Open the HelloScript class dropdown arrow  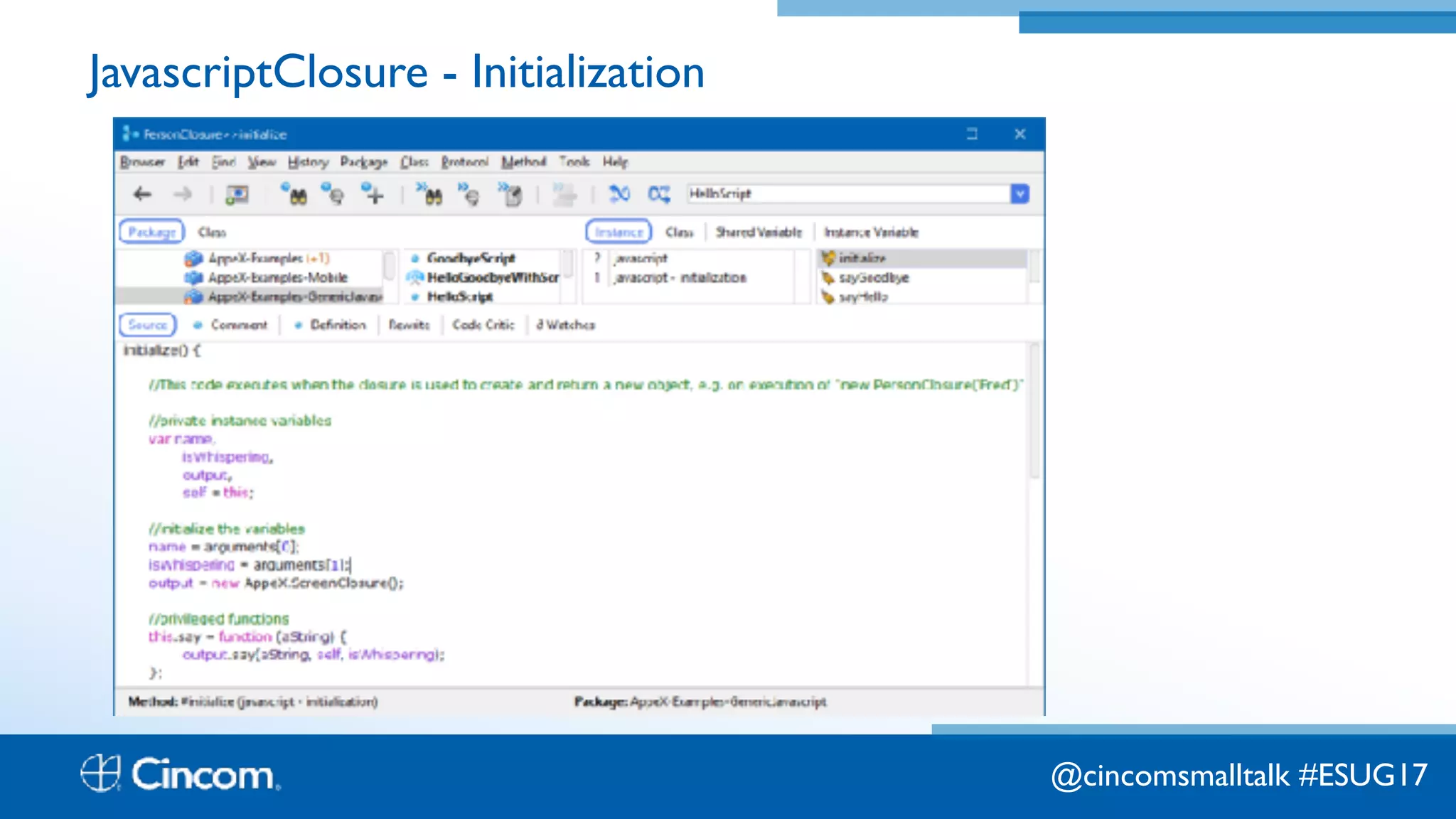(x=1019, y=193)
